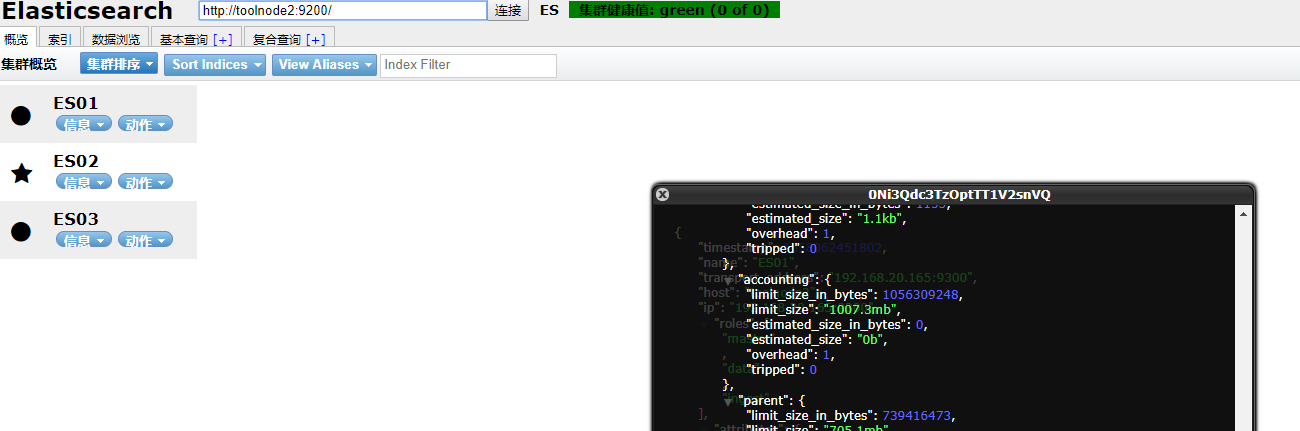Click the ES03 node name
Image resolution: width=1300 pixels, height=431 pixels.
(x=76, y=219)
